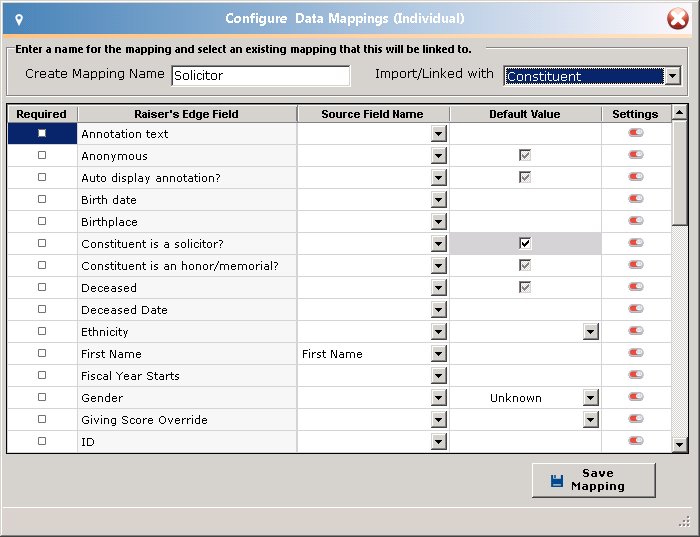Mark Birthplace field as Required
The width and height of the screenshot is (700, 537).
42,221
